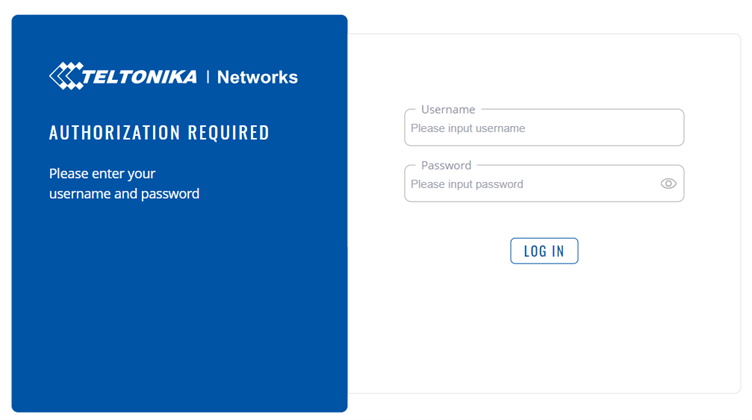Click the TELTONIKA wordmark text
This screenshot has width=752, height=420.
coord(140,77)
